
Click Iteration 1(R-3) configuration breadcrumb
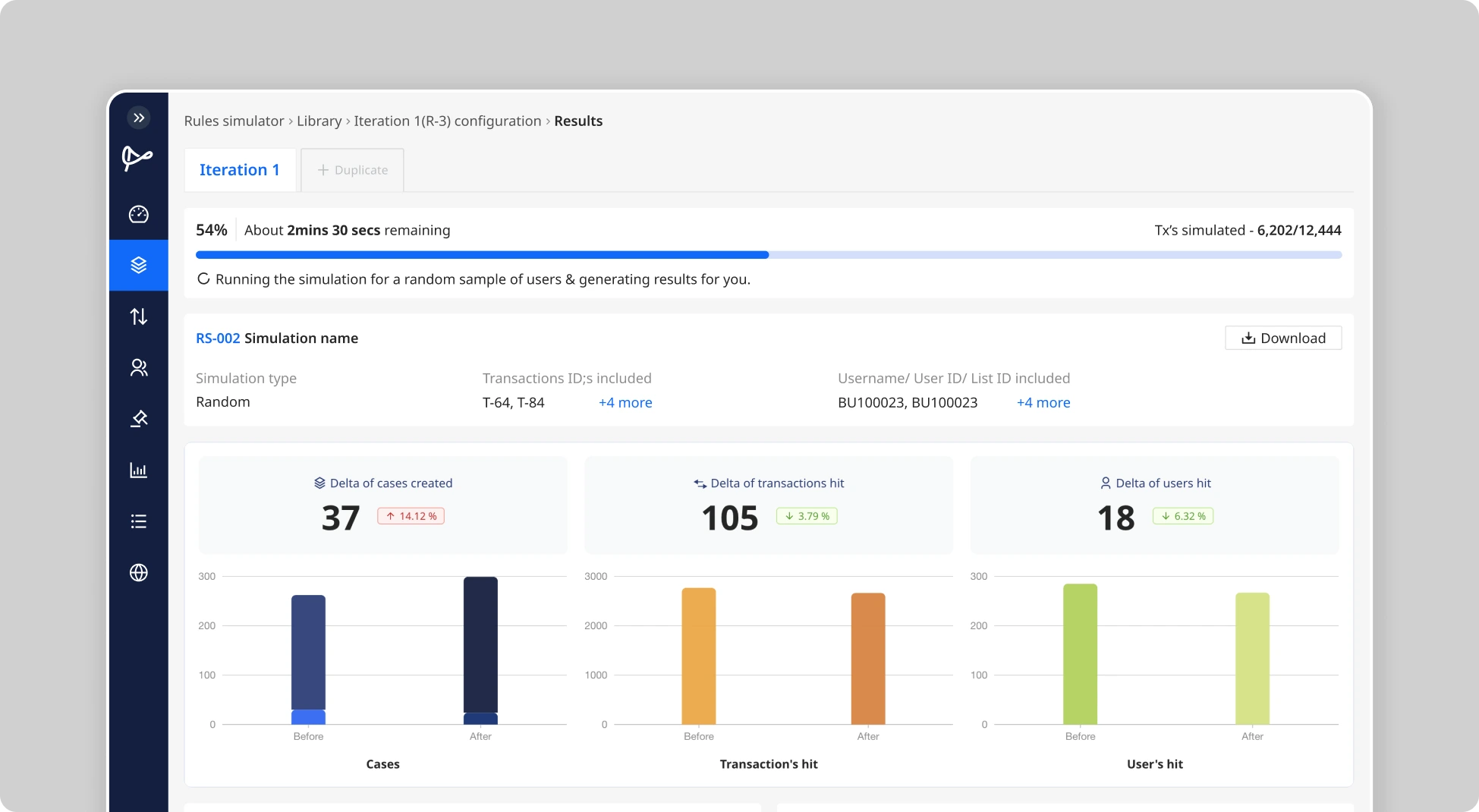[448, 121]
